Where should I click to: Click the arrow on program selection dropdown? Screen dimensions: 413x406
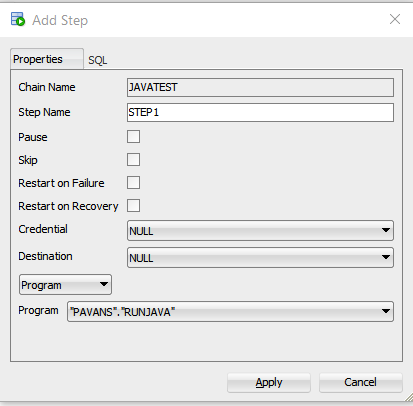click(x=386, y=312)
